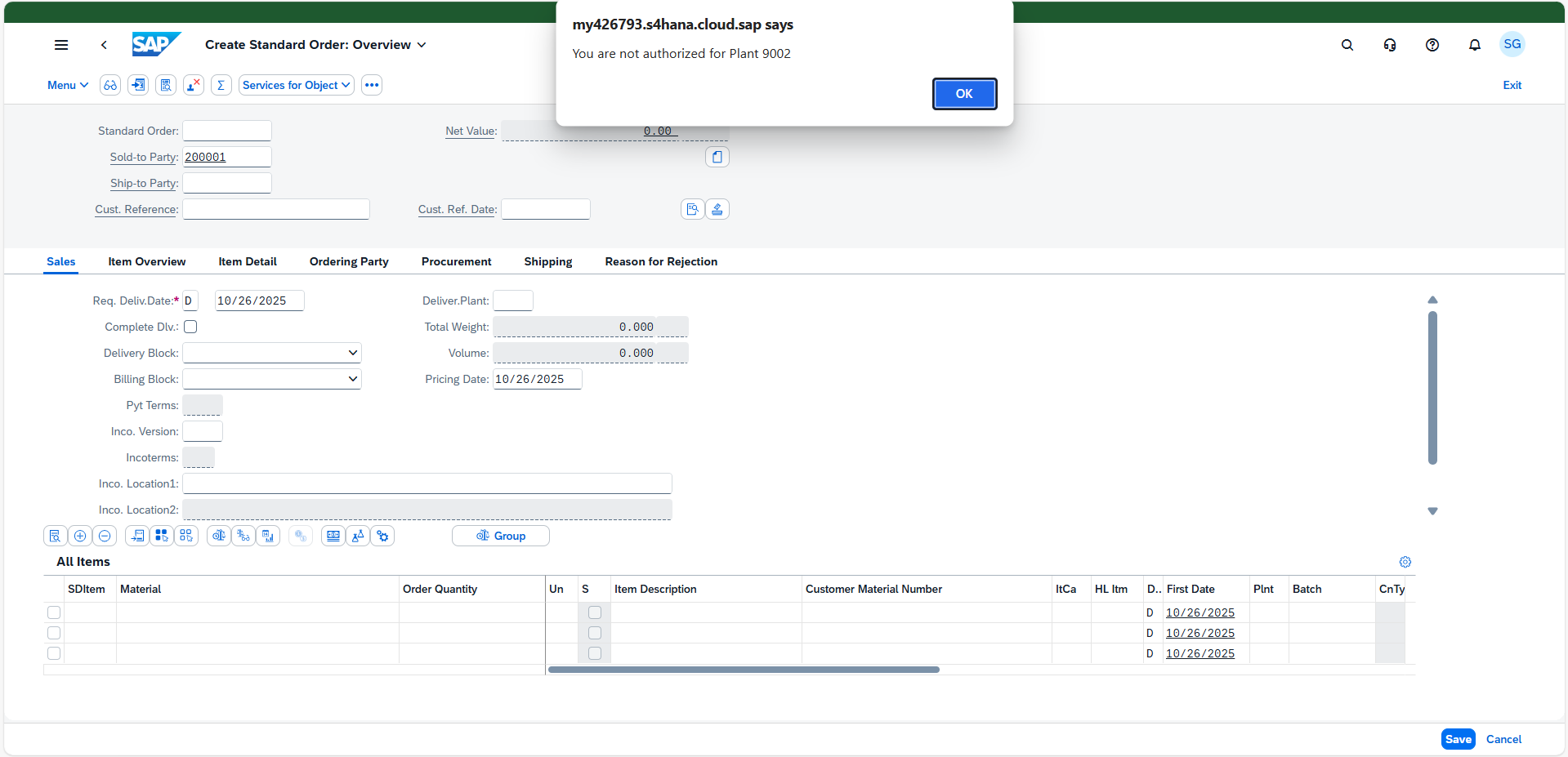The image size is (1568, 757).
Task: Click the help question mark icon
Action: pyautogui.click(x=1432, y=45)
